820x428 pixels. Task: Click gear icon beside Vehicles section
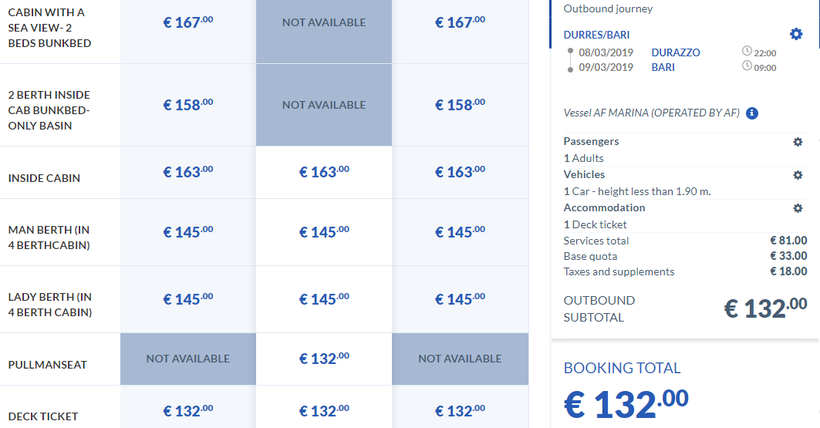[798, 175]
